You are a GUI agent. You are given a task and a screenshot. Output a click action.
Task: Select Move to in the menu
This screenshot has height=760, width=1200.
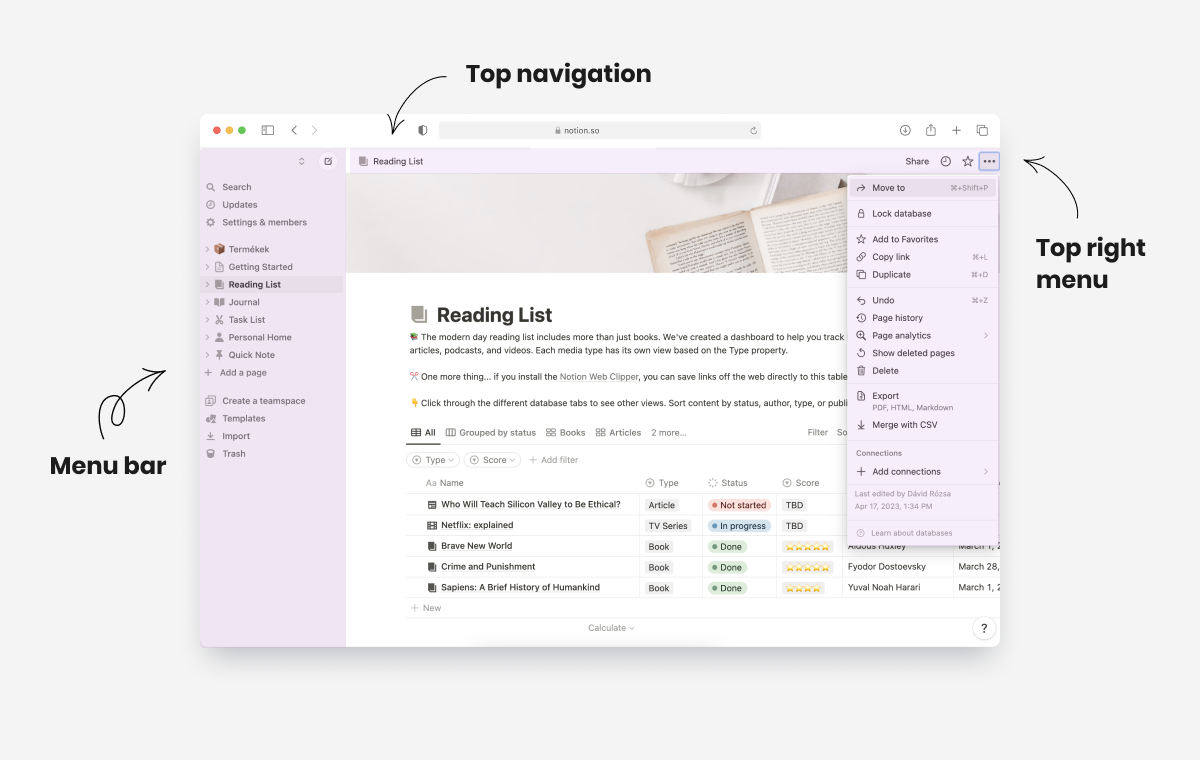point(922,188)
